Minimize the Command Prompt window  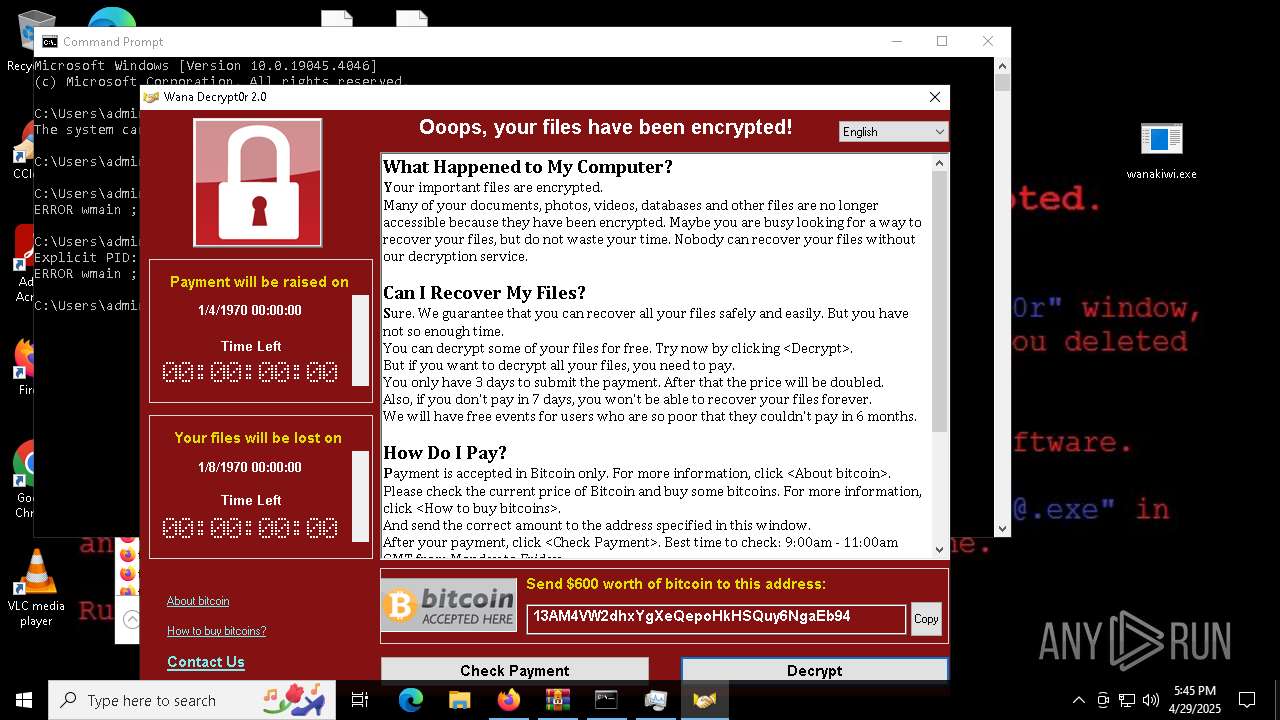(x=897, y=41)
